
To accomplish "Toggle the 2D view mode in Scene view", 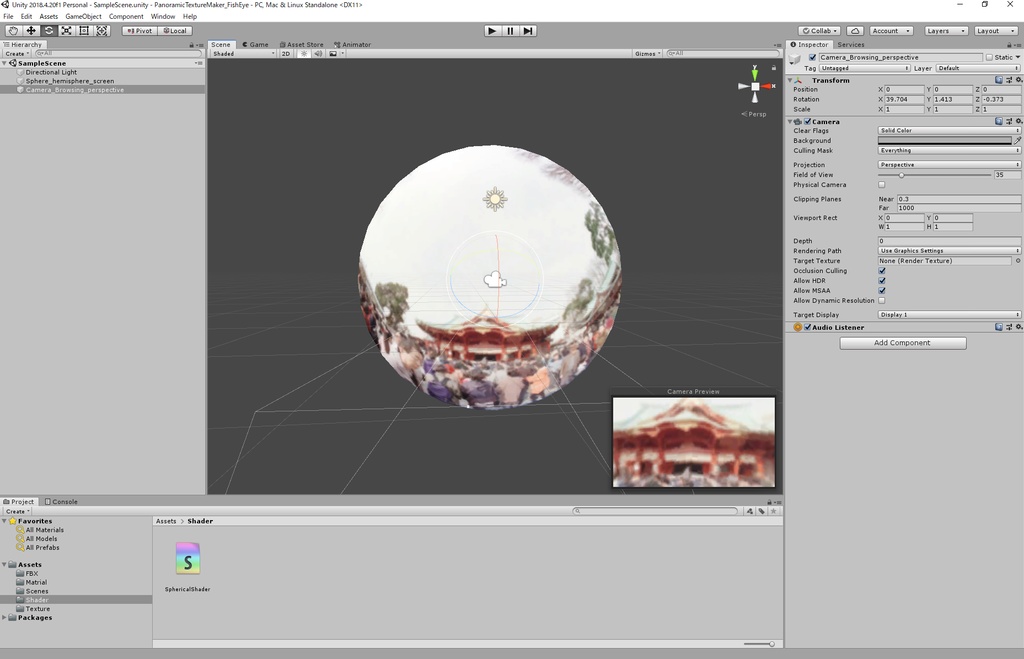I will pos(286,53).
